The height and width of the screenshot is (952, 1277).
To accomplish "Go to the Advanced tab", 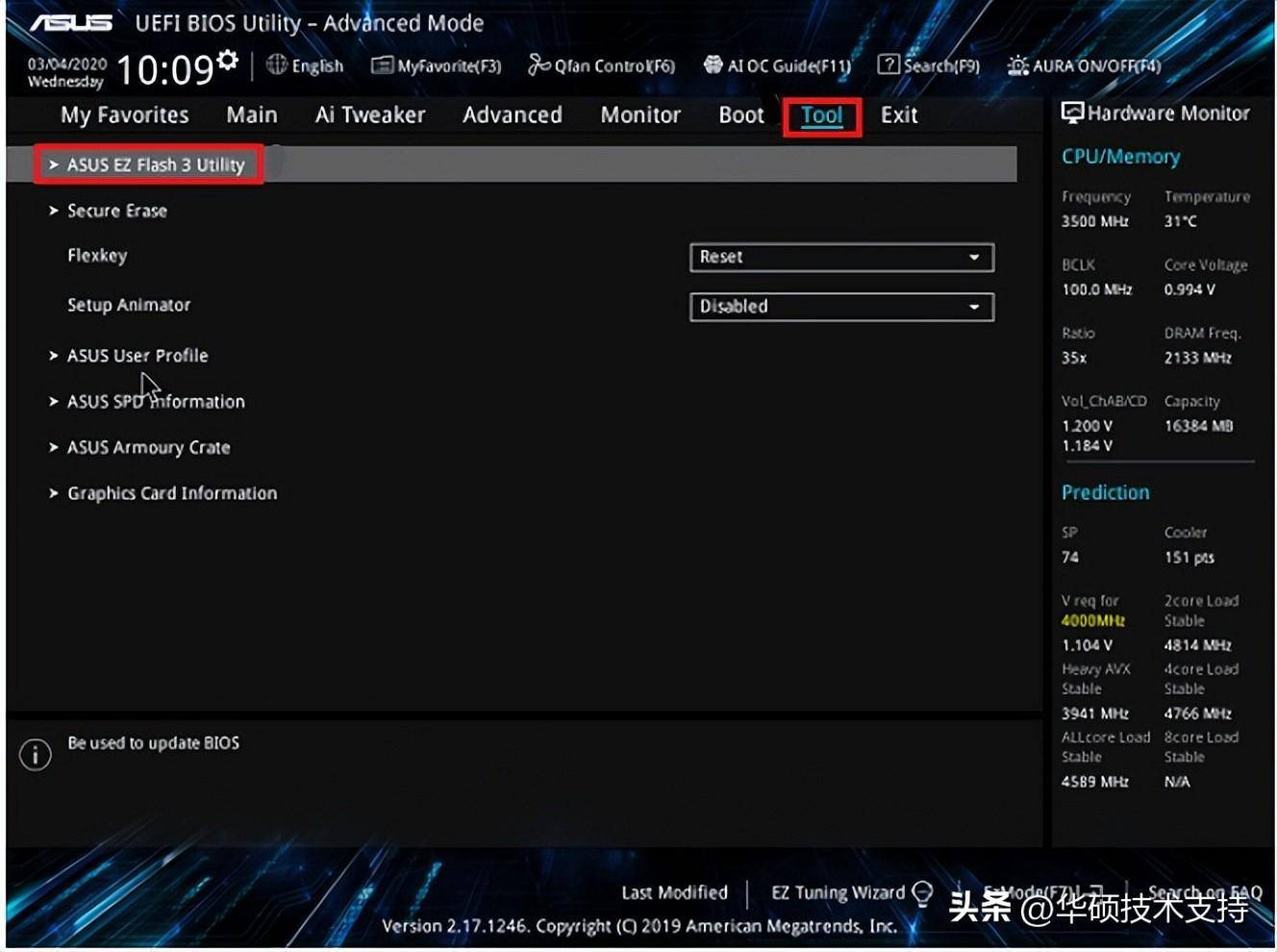I will point(513,115).
